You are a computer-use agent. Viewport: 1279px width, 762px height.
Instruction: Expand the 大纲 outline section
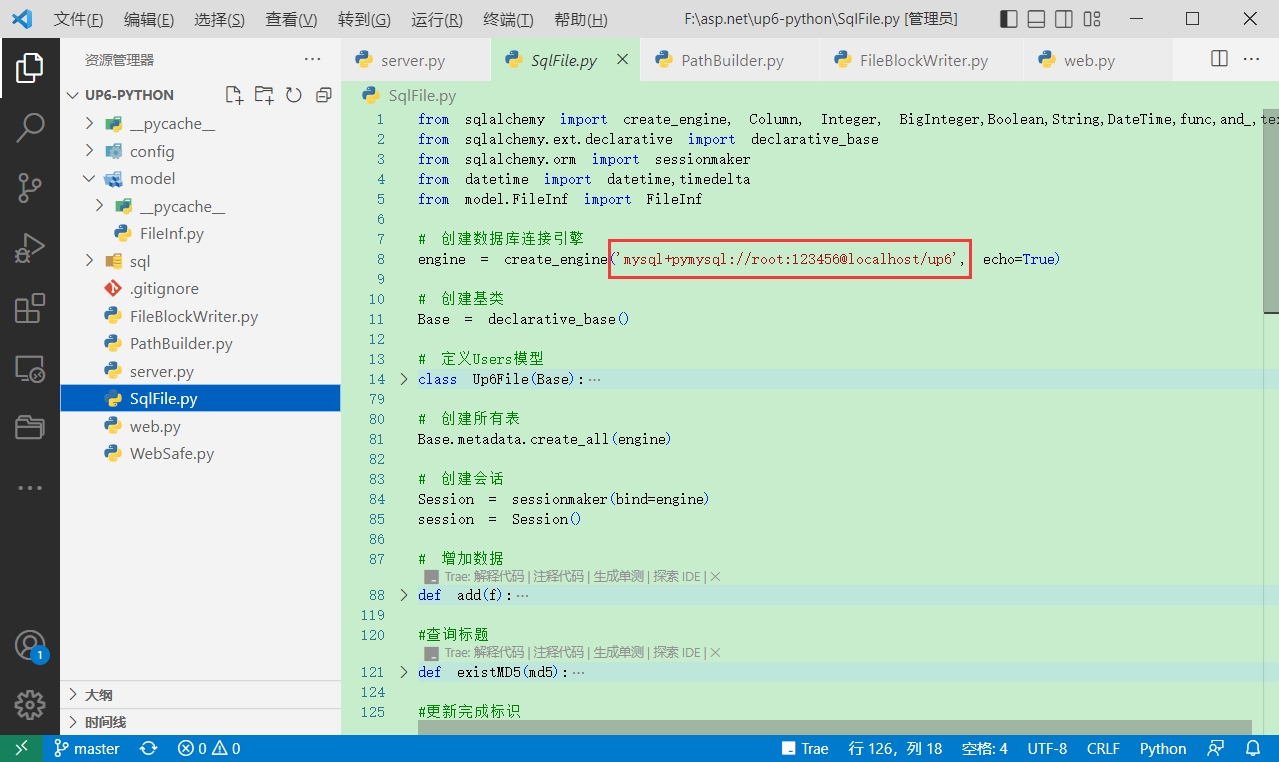pos(200,695)
